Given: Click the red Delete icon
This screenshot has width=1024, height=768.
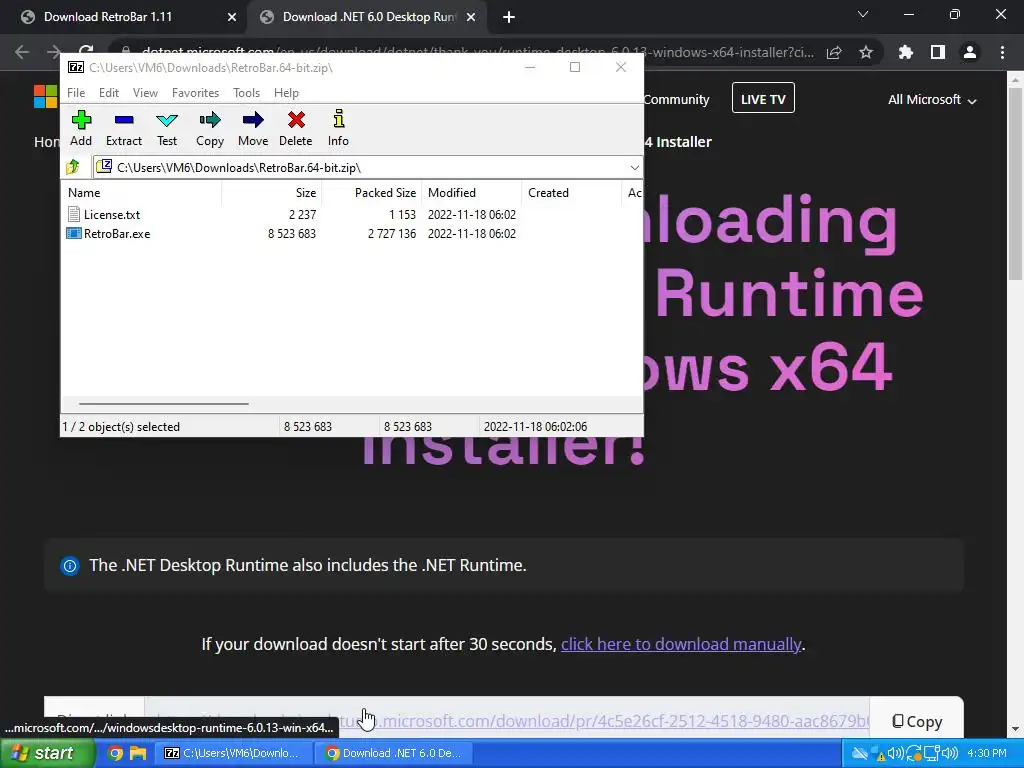Looking at the screenshot, I should coord(296,129).
